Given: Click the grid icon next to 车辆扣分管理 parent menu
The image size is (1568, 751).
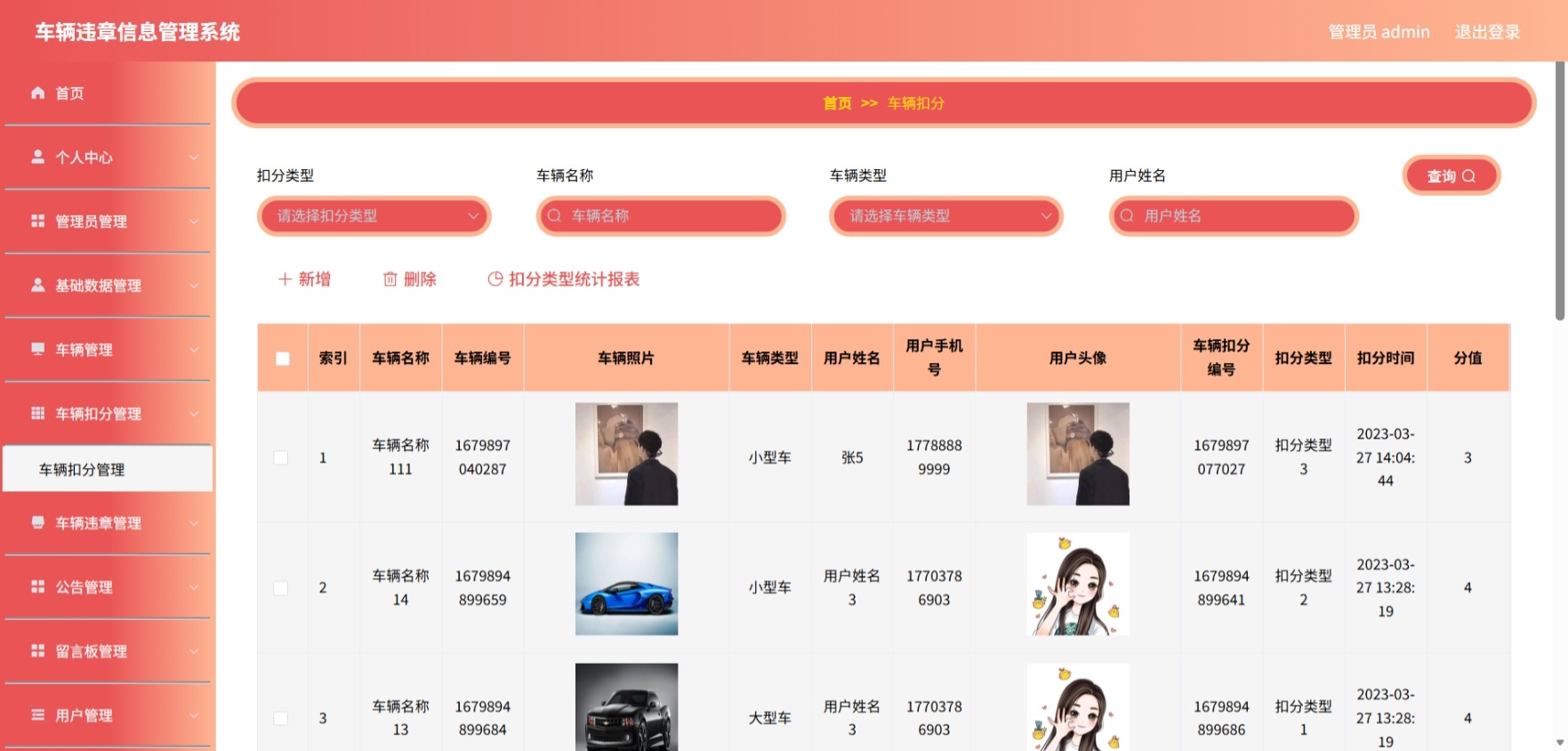Looking at the screenshot, I should [x=37, y=413].
